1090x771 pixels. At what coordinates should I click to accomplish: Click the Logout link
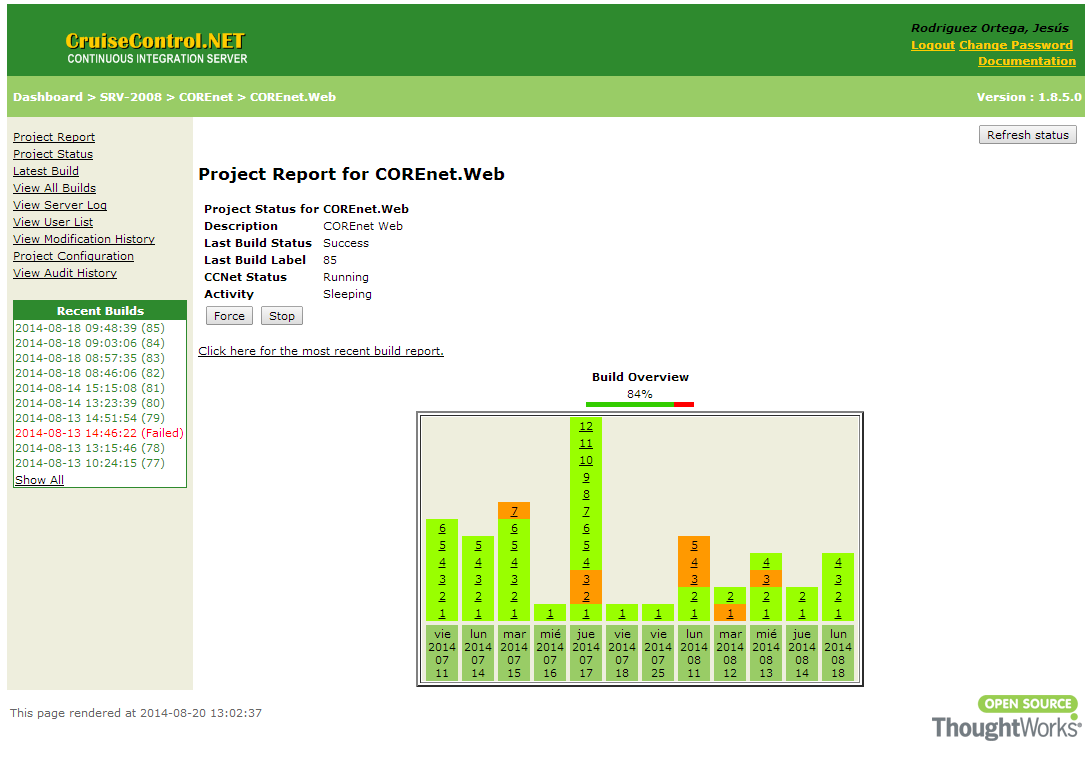932,45
